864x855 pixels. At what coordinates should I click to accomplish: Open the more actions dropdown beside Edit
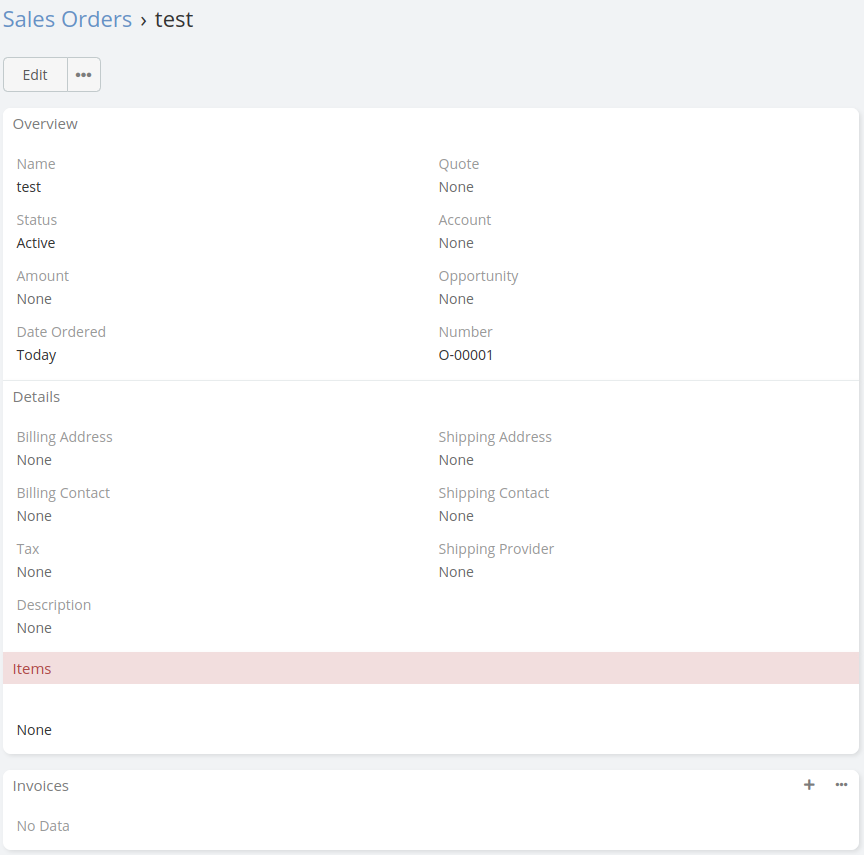(x=84, y=75)
